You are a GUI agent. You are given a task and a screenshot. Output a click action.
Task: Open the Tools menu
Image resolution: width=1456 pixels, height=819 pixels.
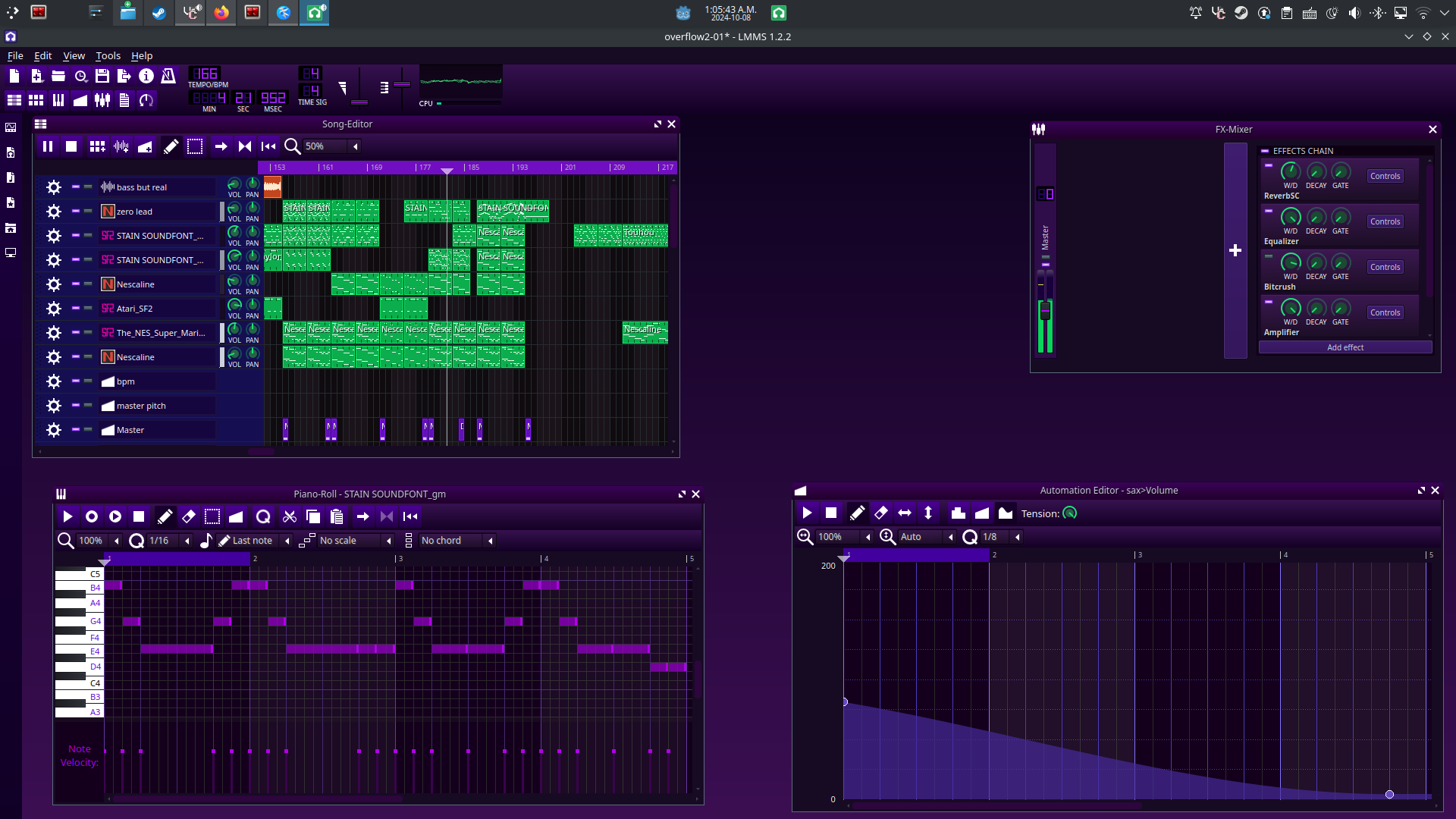(108, 55)
